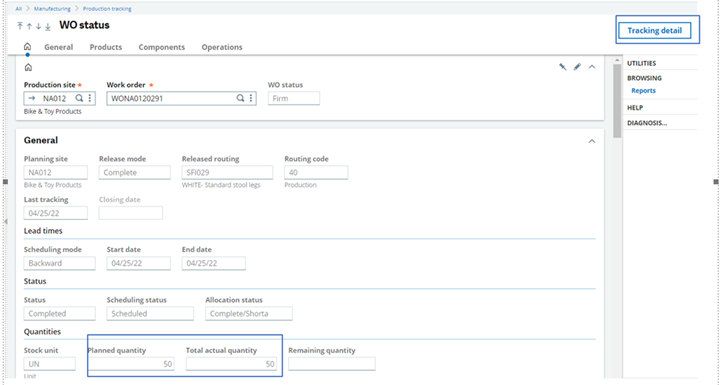Click Production site jump arrow icon

31,98
